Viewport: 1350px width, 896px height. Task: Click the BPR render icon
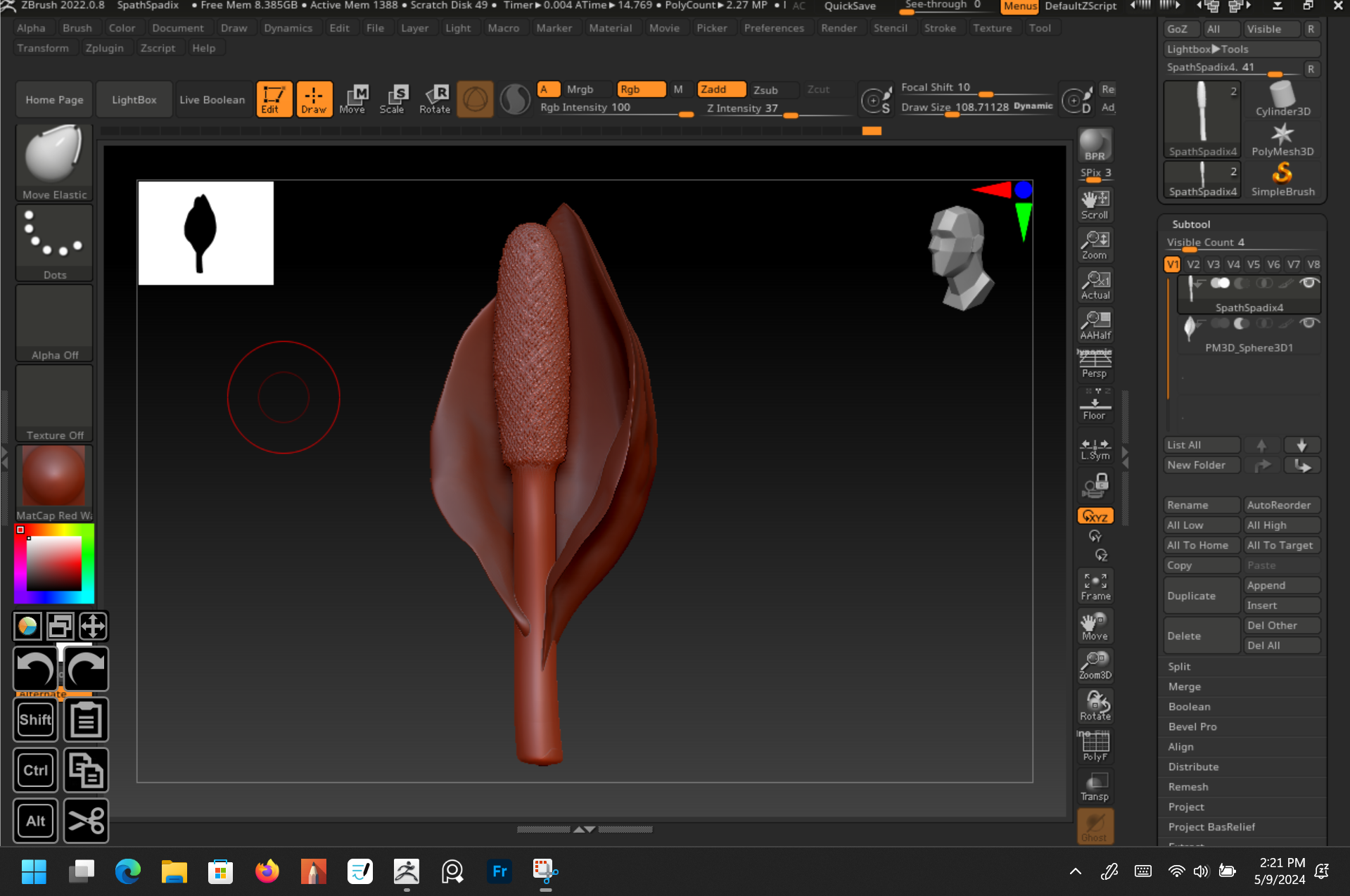tap(1094, 146)
